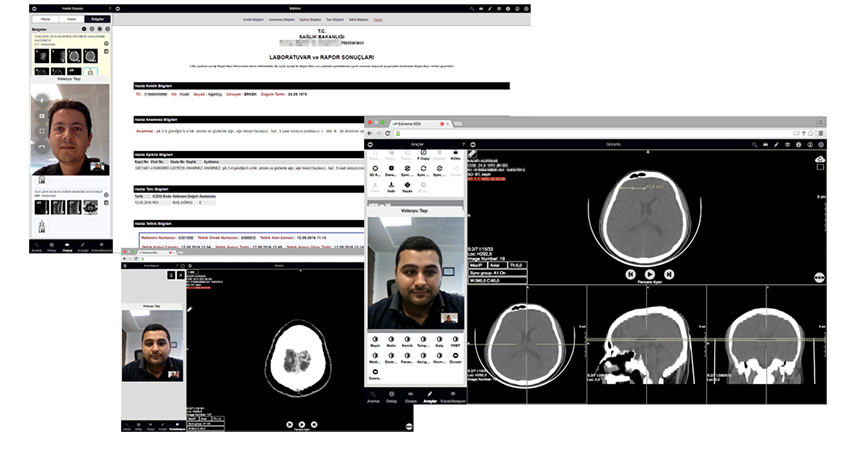The image size is (842, 450).
Task: Go to previous image in right viewer
Action: click(x=630, y=274)
